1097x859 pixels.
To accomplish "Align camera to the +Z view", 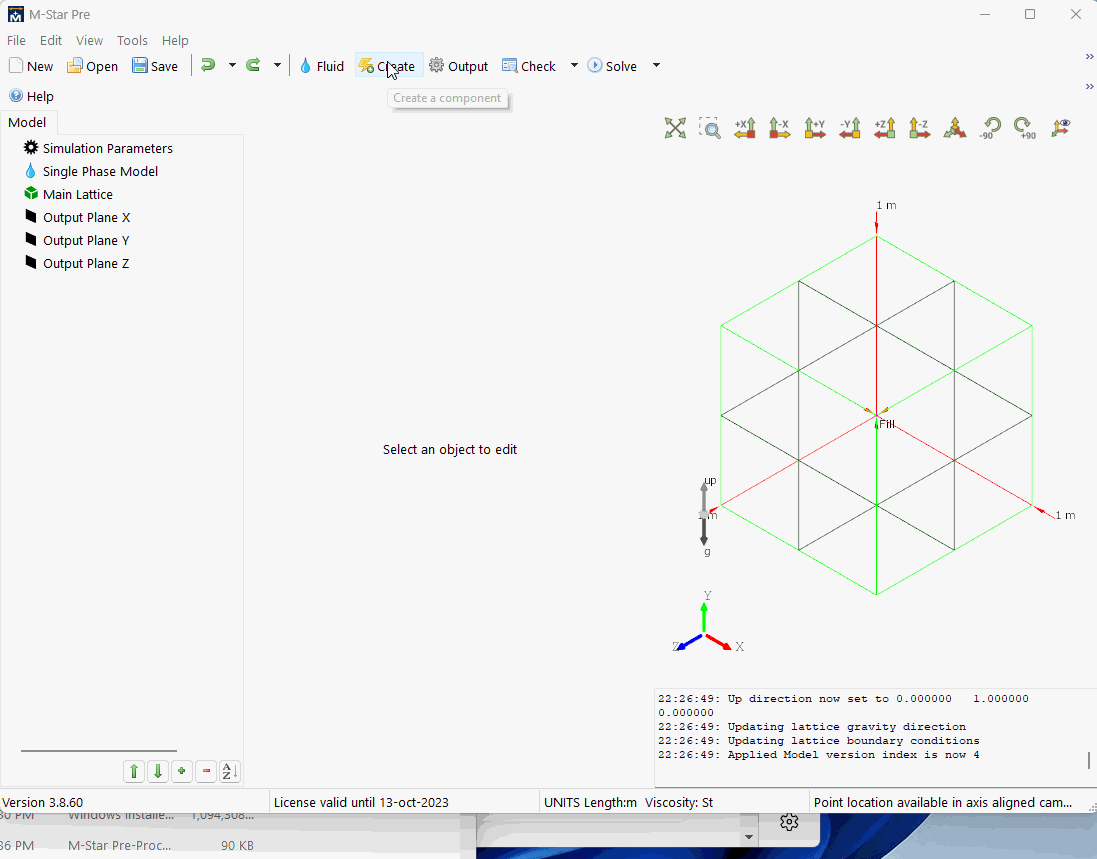I will [x=885, y=128].
